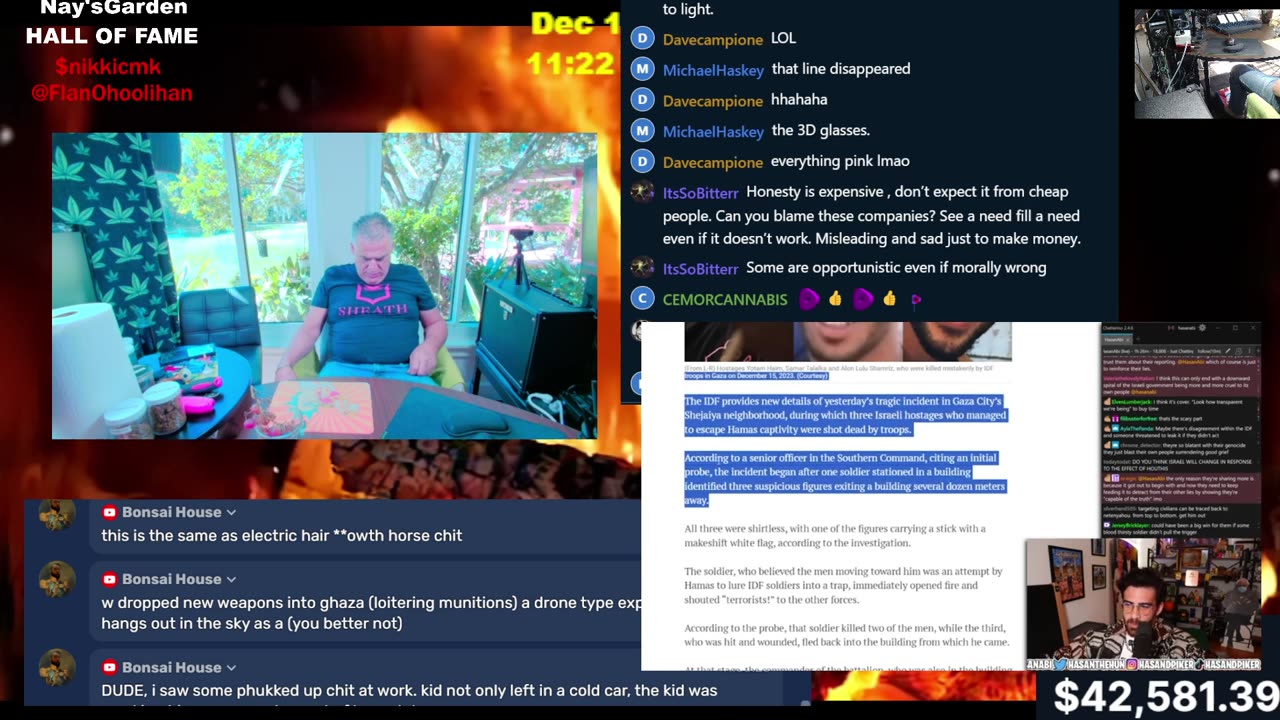Click MichaelHaskey's name beside 'that line disappeared'

click(x=713, y=70)
